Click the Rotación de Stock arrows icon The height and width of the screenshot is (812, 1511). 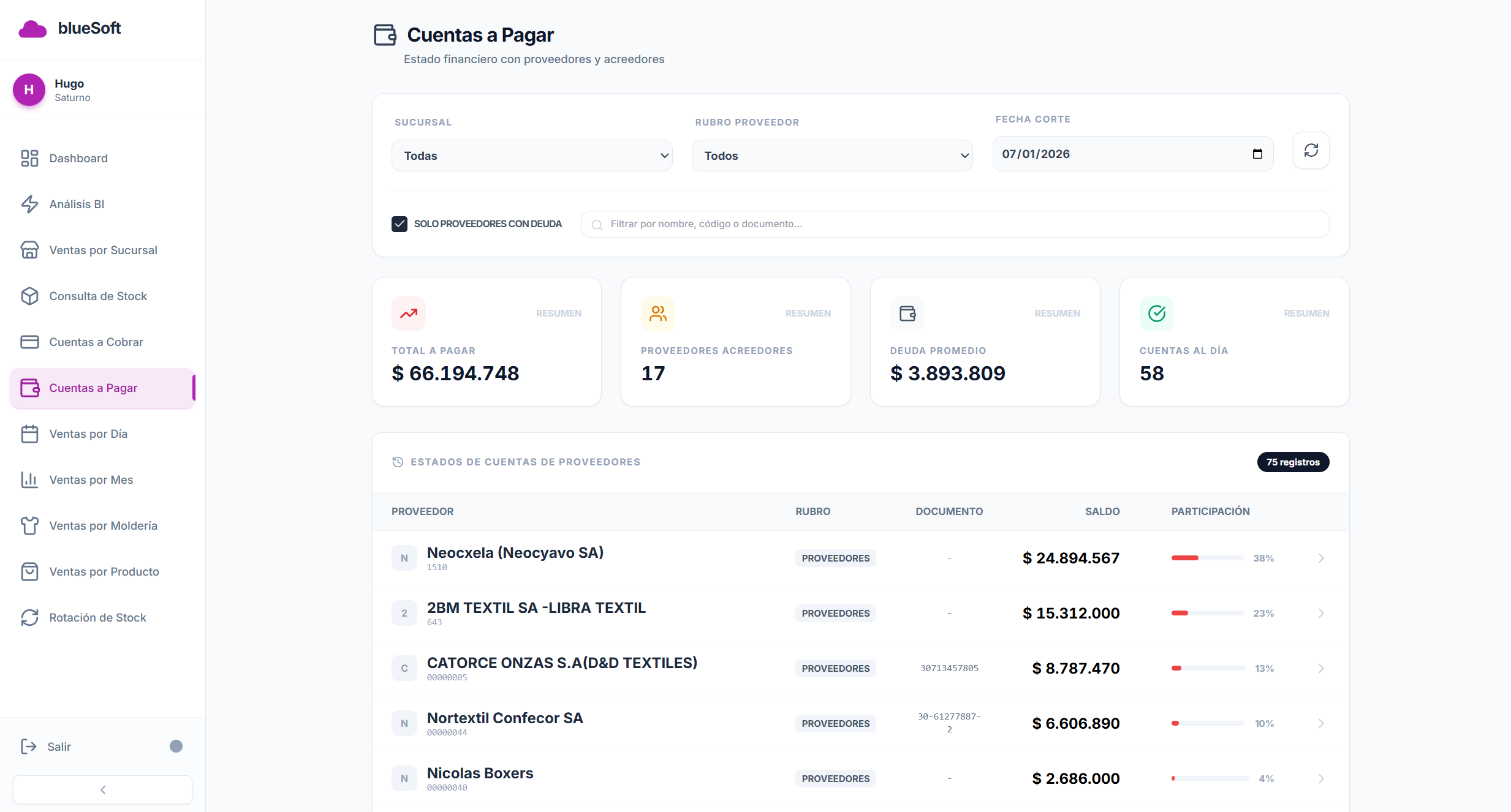pos(29,617)
